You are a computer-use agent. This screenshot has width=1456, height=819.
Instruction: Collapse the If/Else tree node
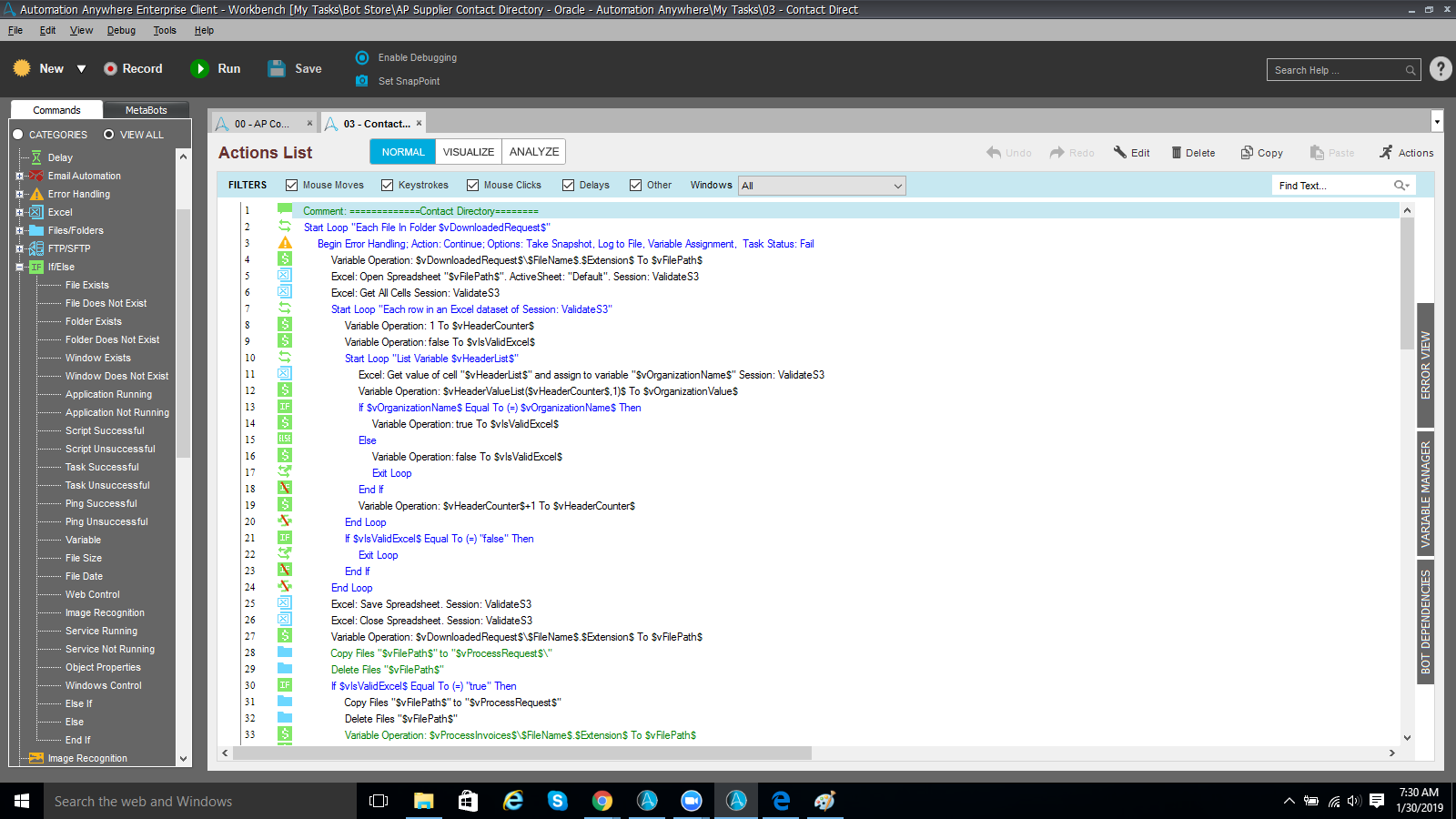[19, 267]
